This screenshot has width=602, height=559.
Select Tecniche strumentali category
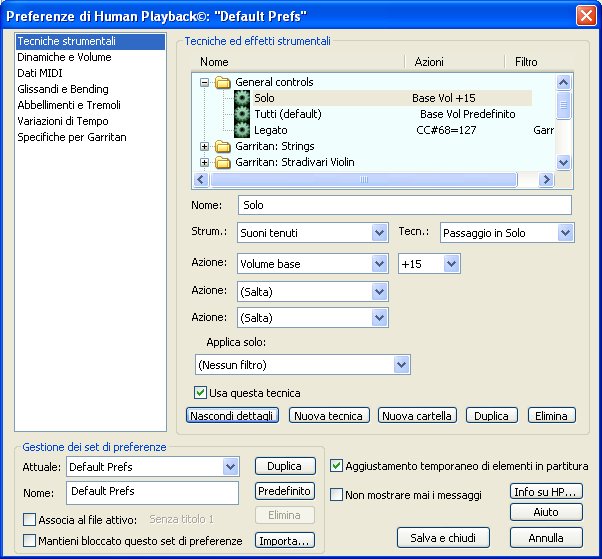(91, 41)
